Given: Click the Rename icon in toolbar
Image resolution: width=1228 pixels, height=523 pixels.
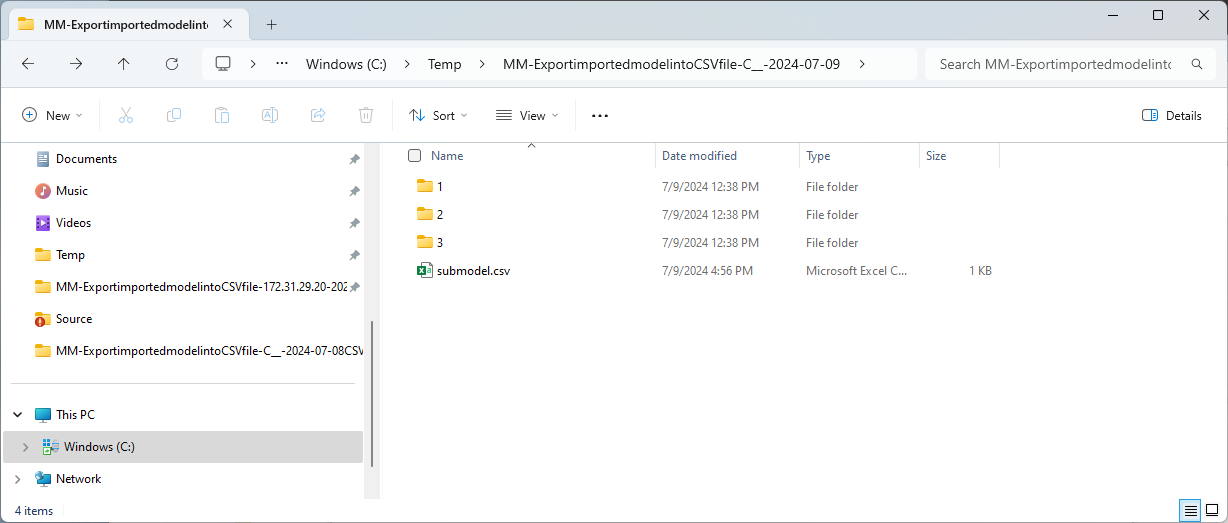Looking at the screenshot, I should [270, 115].
